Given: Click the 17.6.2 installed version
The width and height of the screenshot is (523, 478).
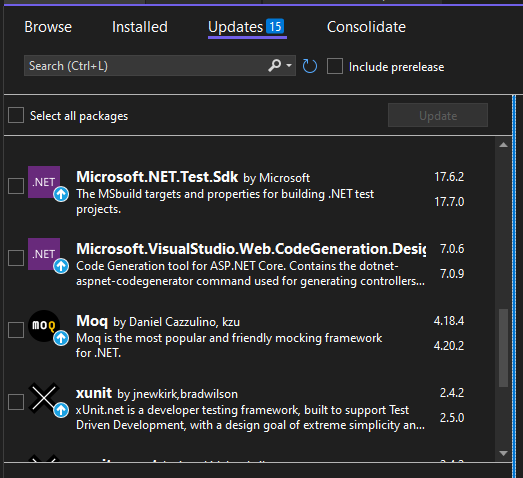Looking at the screenshot, I should (449, 177).
